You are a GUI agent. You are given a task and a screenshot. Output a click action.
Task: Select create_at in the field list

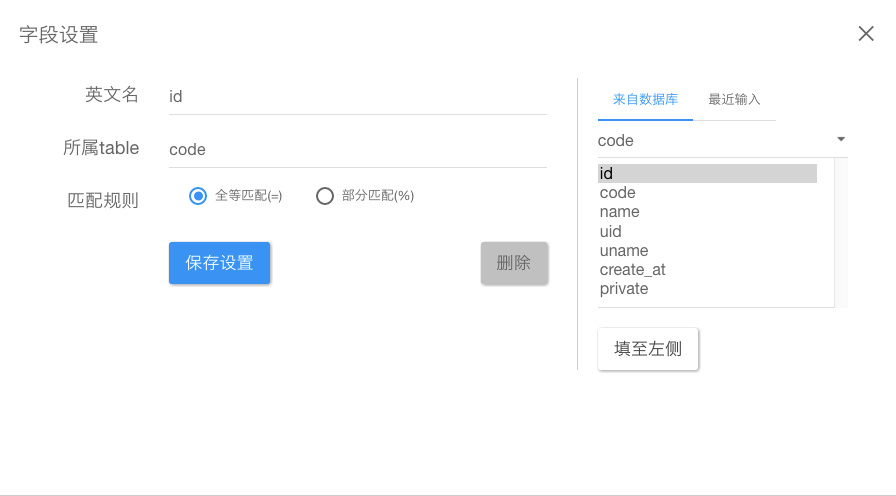coord(707,270)
